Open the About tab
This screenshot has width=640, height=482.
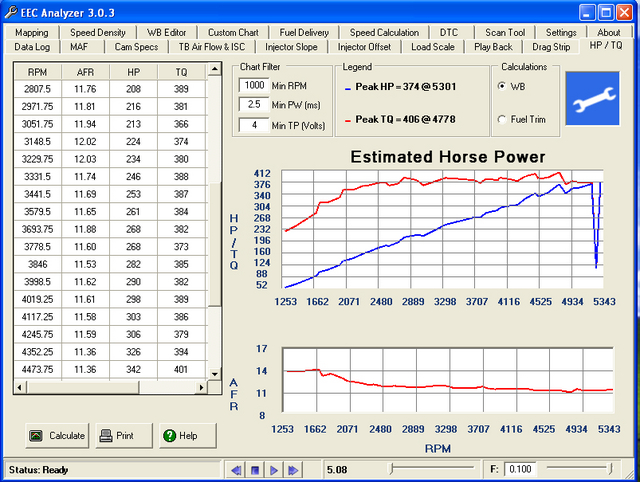coord(609,32)
